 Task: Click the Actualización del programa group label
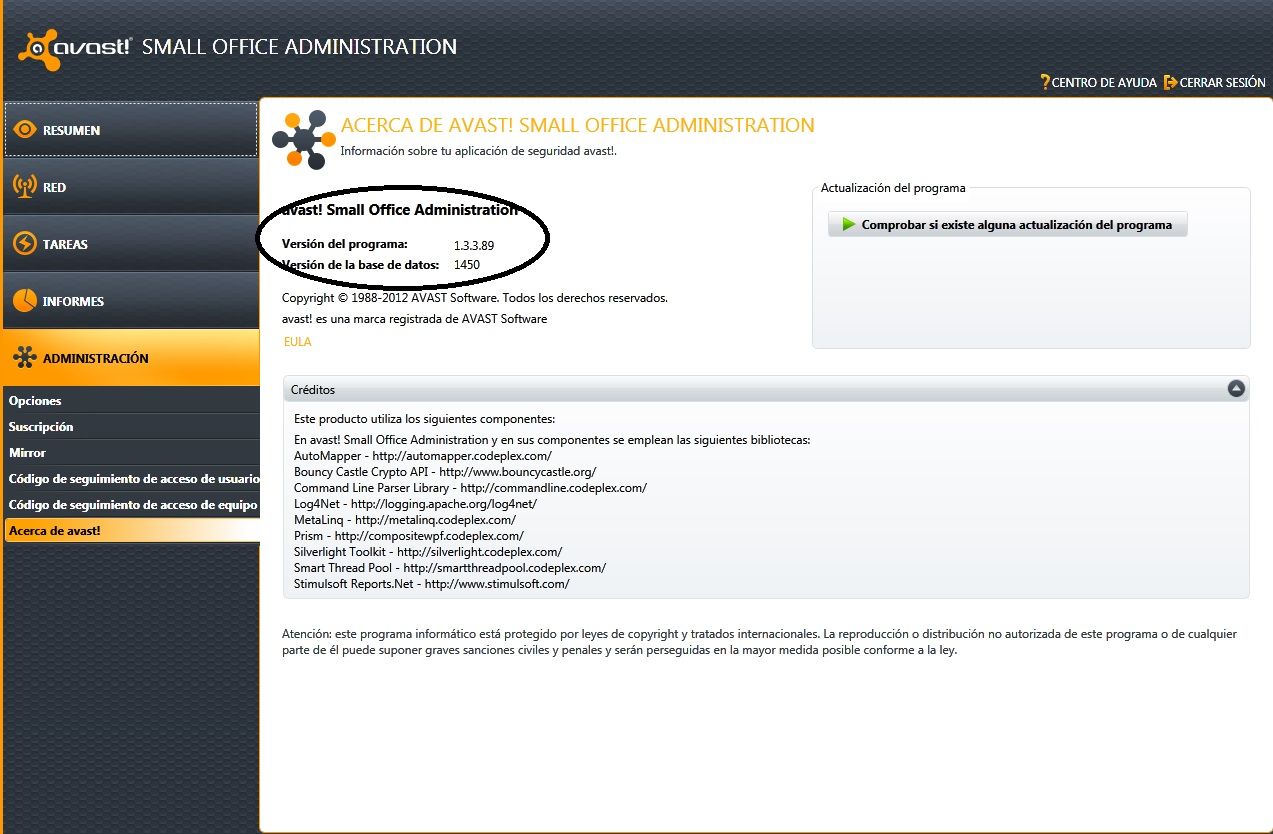pyautogui.click(x=893, y=188)
